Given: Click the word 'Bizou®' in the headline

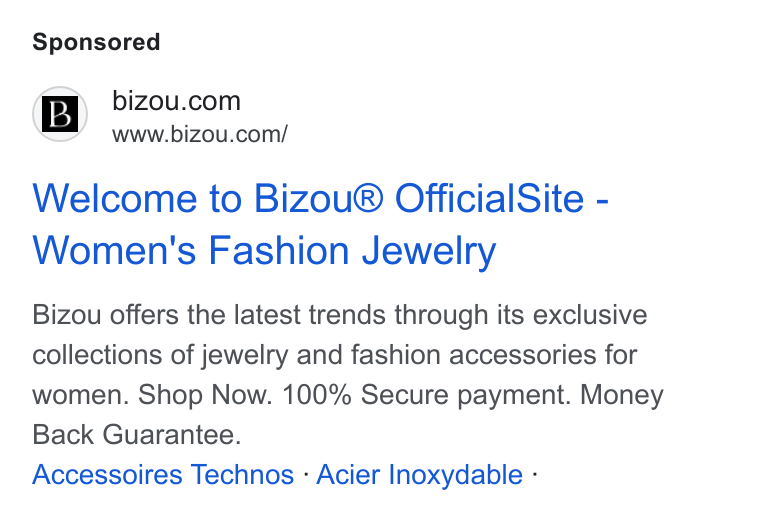Looking at the screenshot, I should [x=319, y=198].
